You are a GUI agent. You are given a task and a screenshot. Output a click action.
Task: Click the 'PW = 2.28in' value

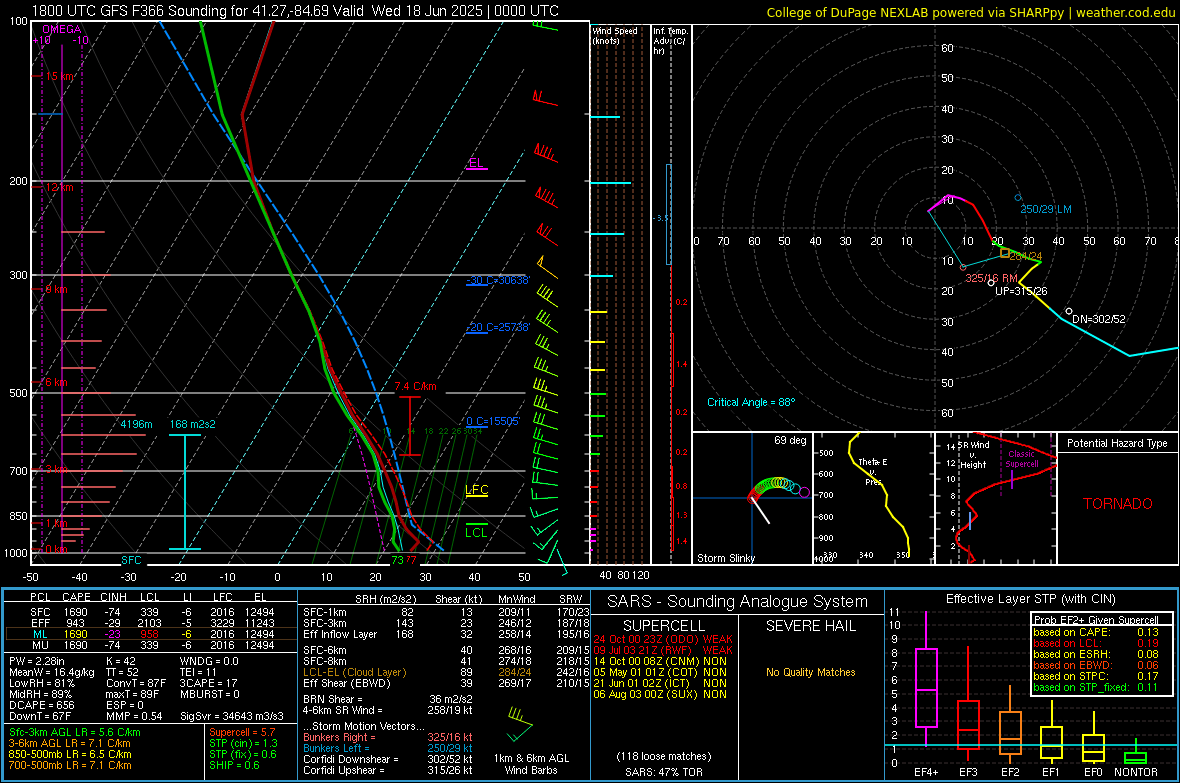coord(38,661)
